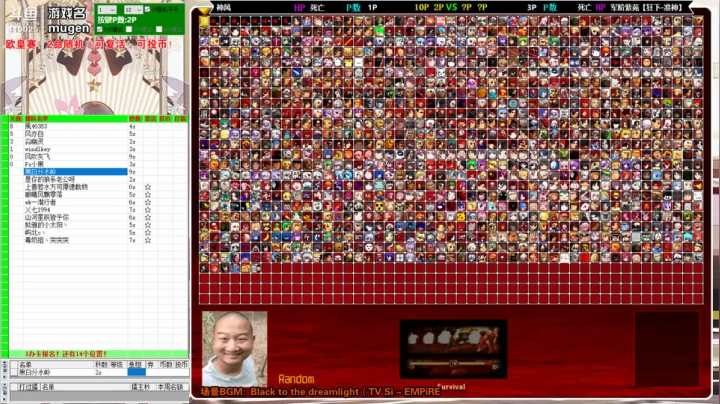
Task: Click the 鱼翅 column header
Action: coord(135,365)
